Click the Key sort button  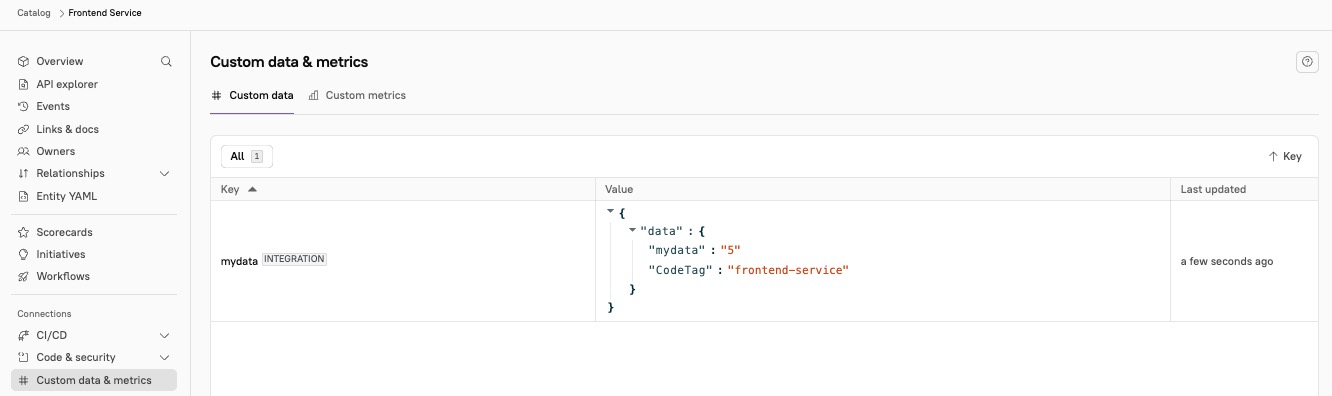point(1285,157)
